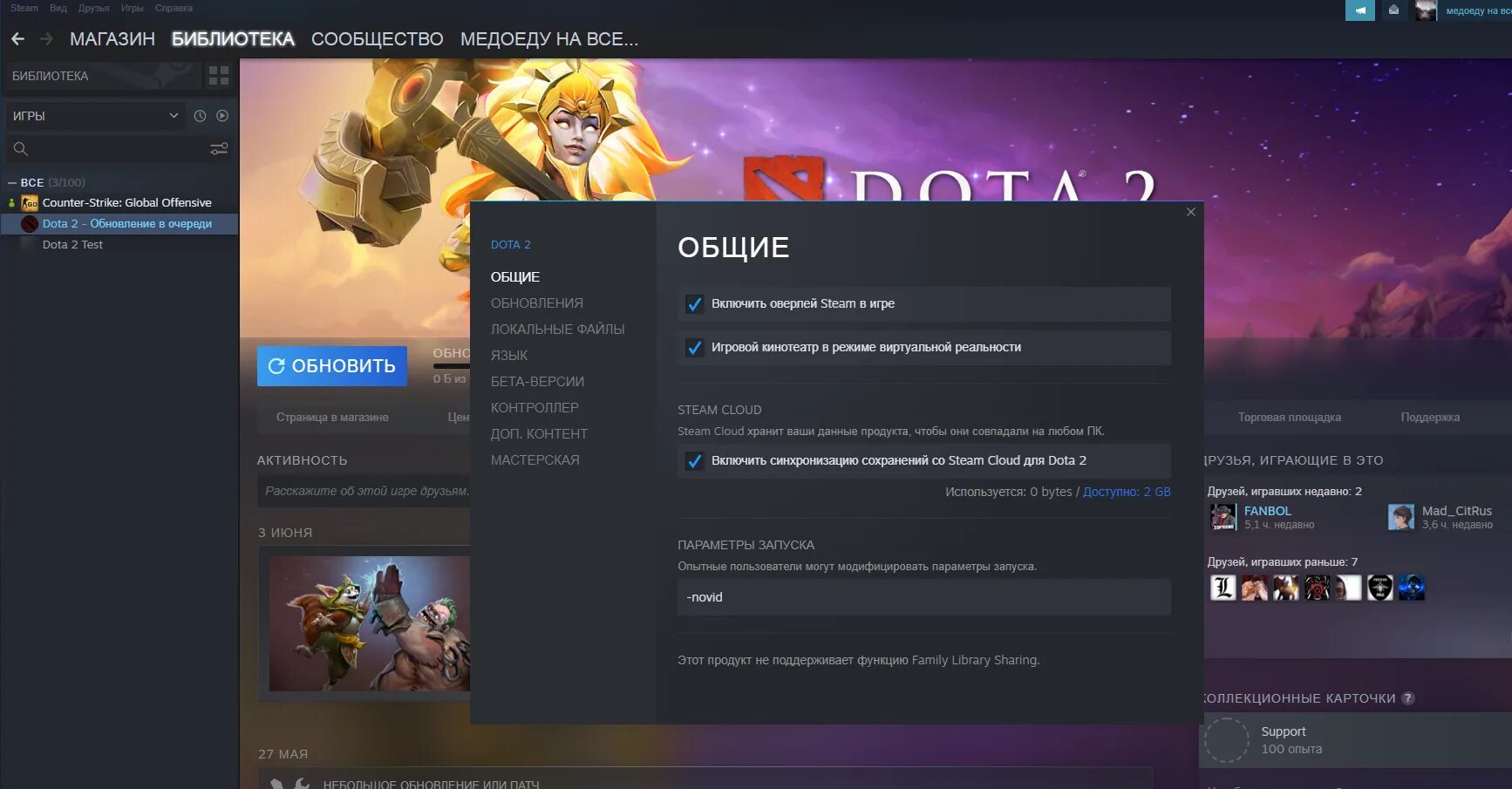1512x789 pixels.
Task: Open Поддержка link
Action: point(1430,418)
